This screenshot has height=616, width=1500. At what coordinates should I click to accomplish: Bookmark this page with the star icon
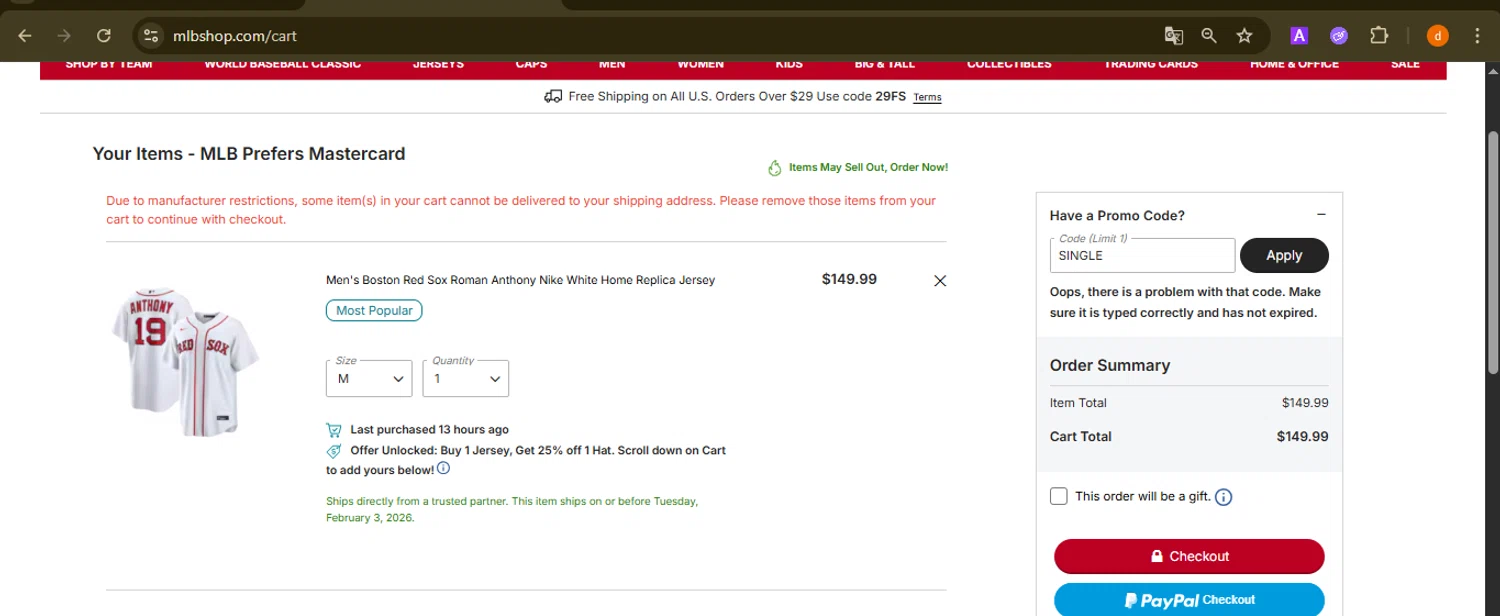(1244, 36)
